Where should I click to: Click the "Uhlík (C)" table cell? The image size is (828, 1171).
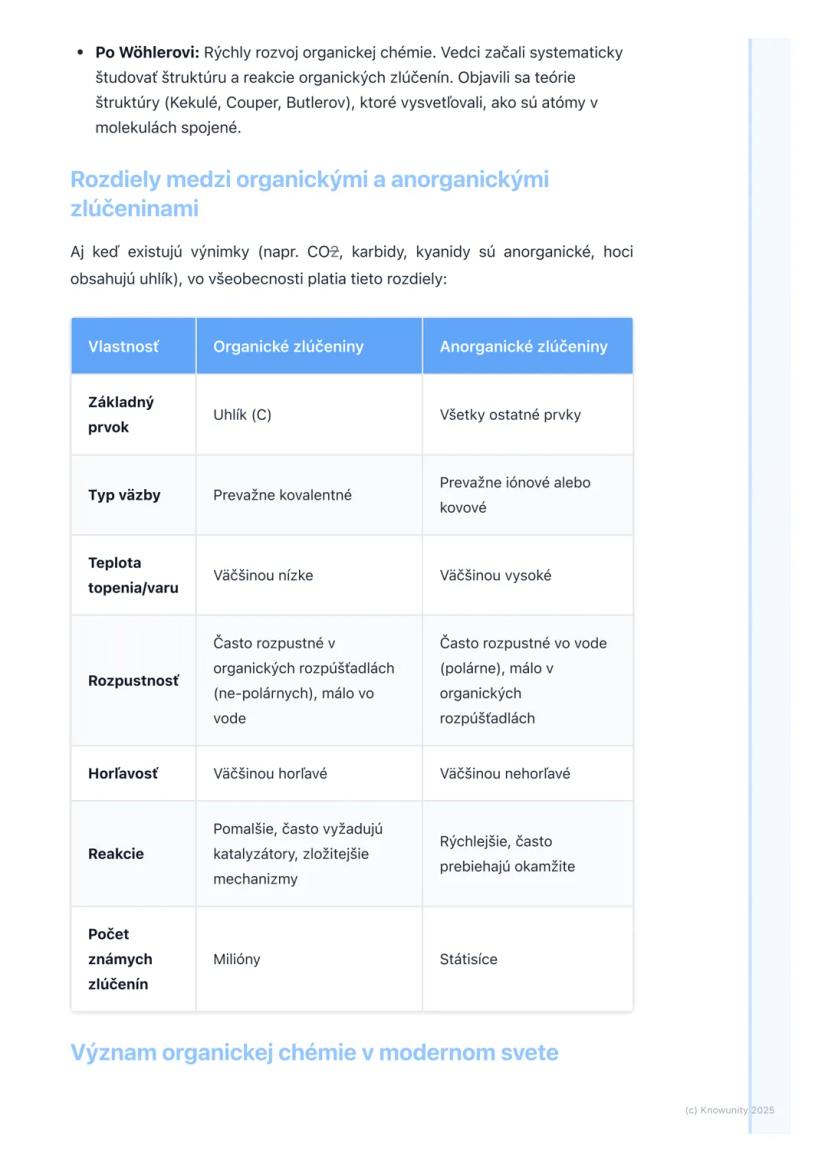tap(242, 415)
